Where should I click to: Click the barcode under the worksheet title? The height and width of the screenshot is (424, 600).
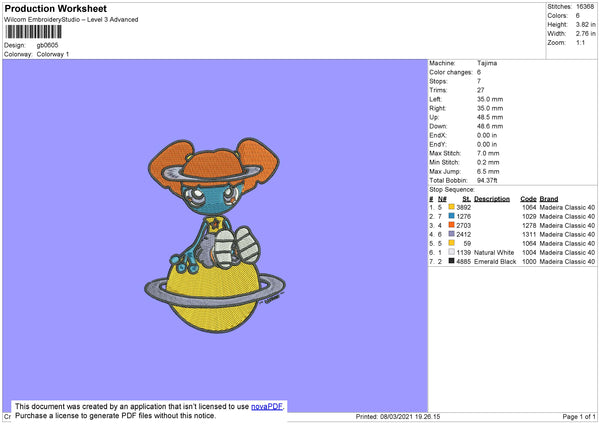tap(34, 32)
